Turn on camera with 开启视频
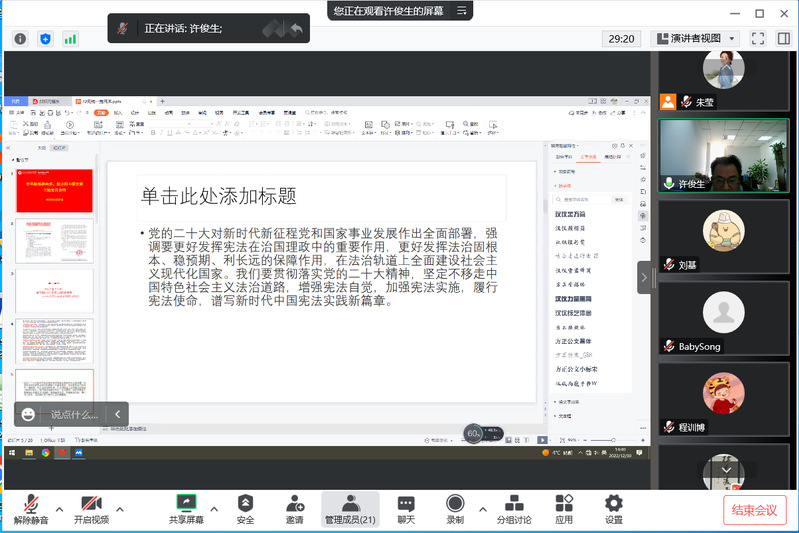This screenshot has height=533, width=799. (91, 509)
